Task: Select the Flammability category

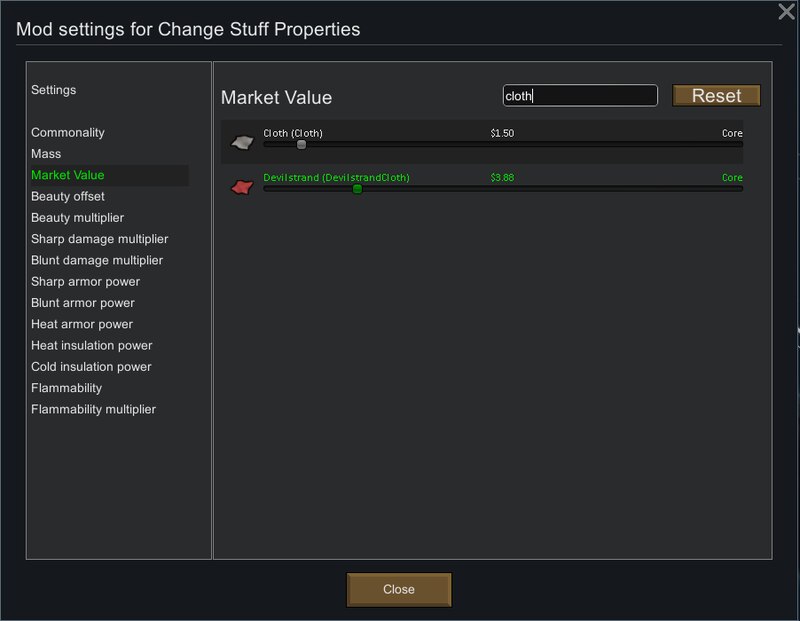Action: [66, 388]
